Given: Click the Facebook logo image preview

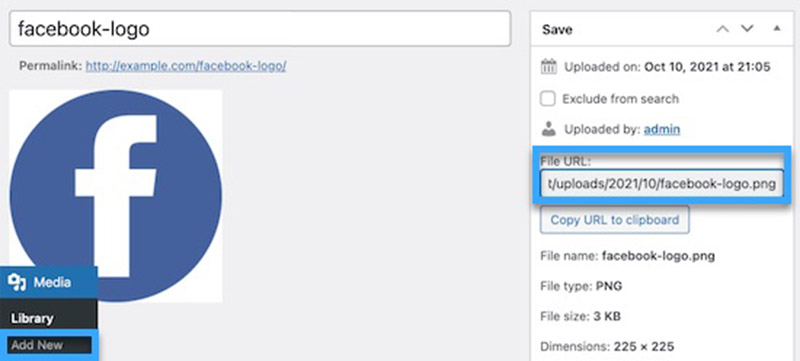Looking at the screenshot, I should click(x=116, y=196).
